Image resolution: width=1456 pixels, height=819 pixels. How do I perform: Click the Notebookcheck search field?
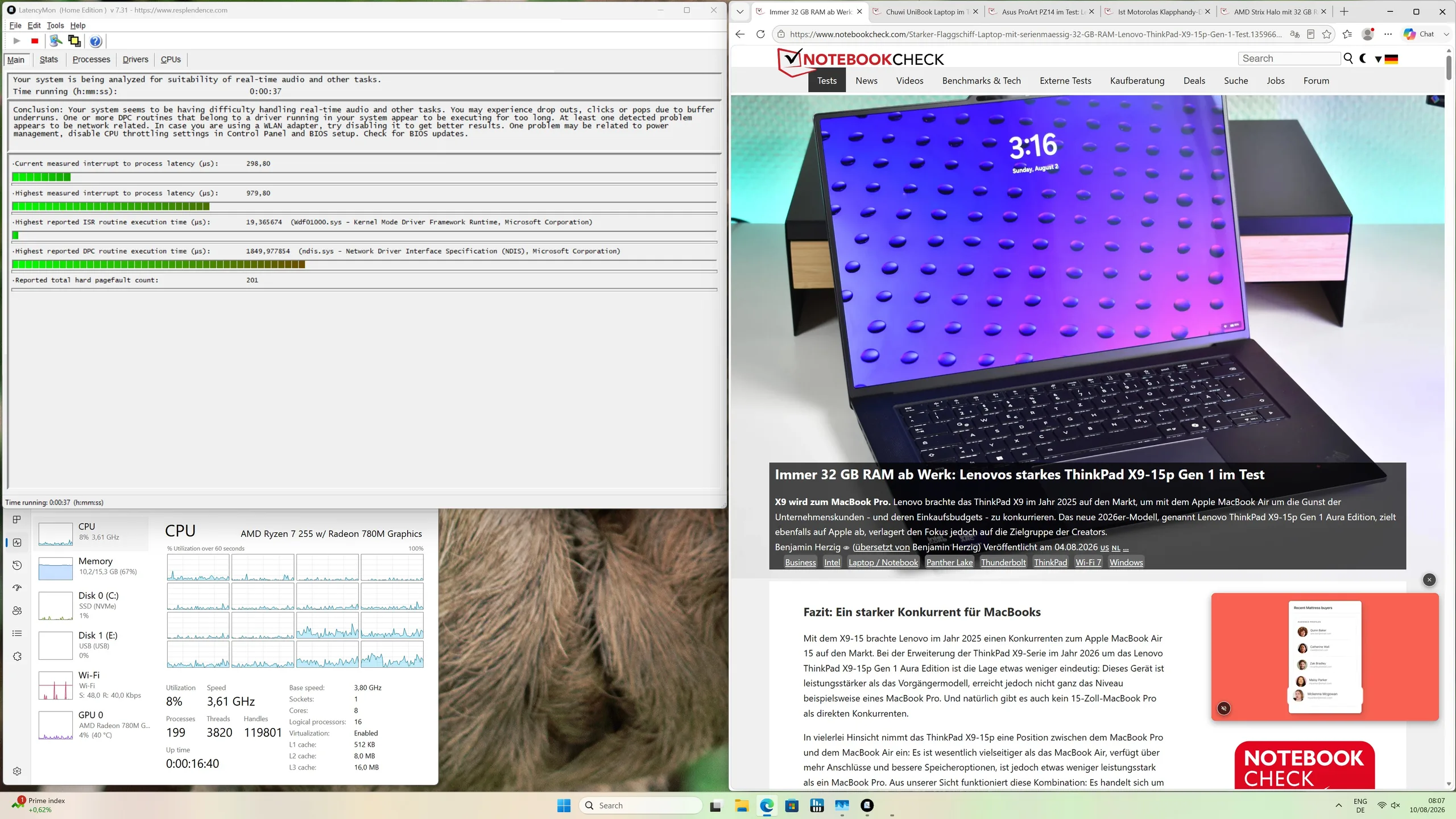click(1289, 59)
